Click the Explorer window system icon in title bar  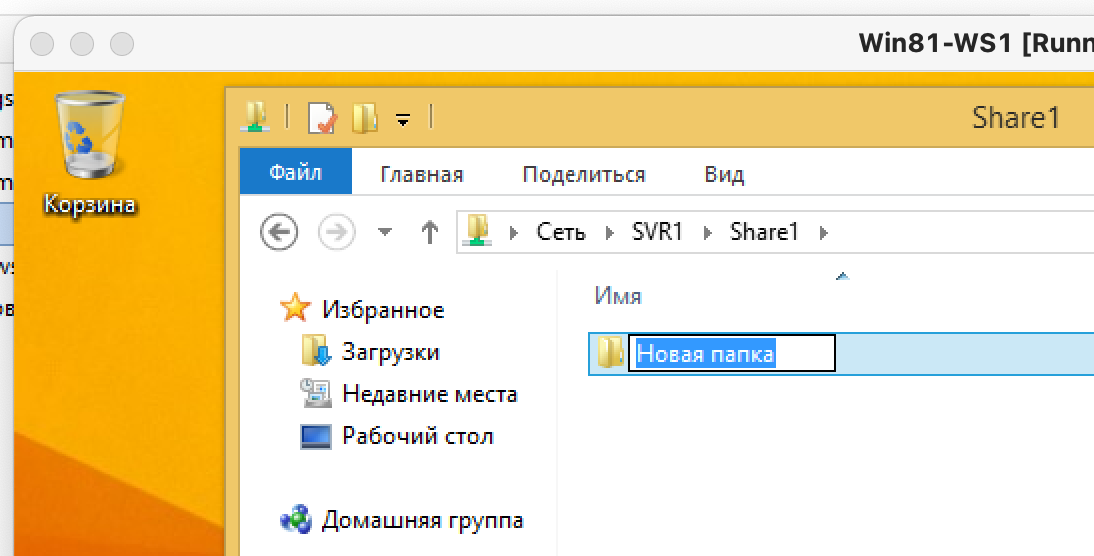coord(255,117)
